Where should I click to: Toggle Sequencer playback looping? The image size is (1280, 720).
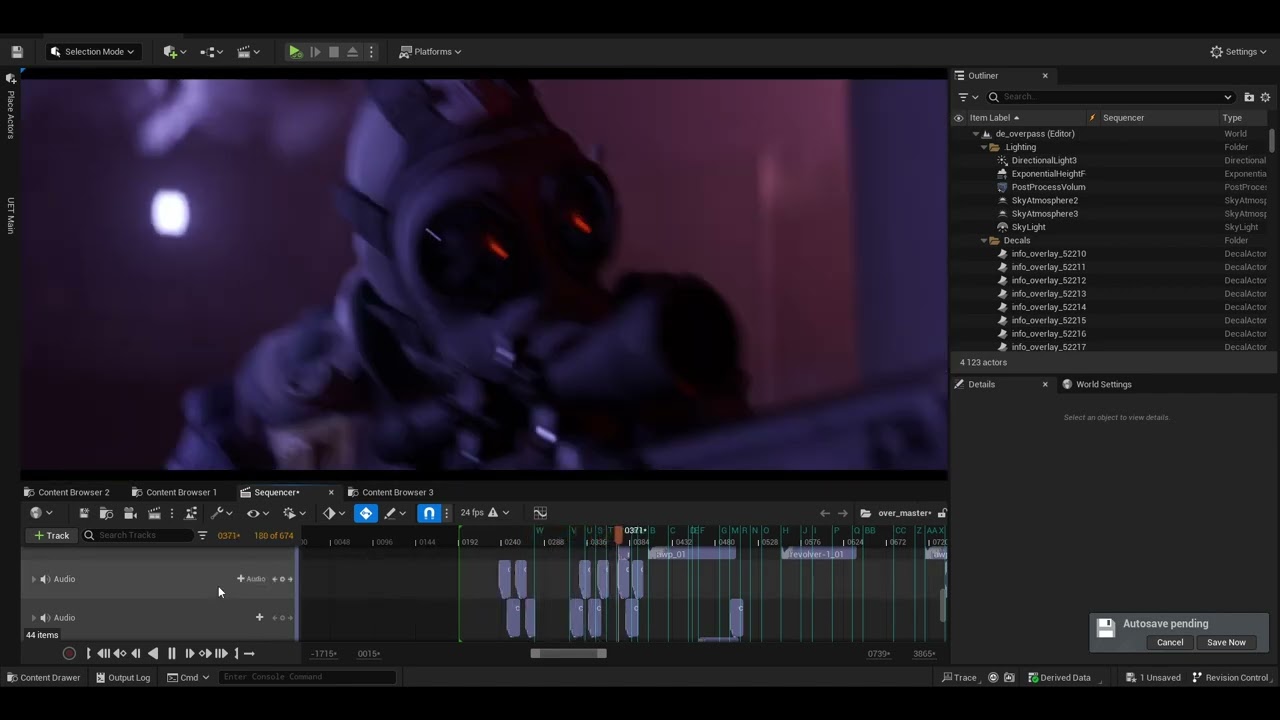click(249, 654)
